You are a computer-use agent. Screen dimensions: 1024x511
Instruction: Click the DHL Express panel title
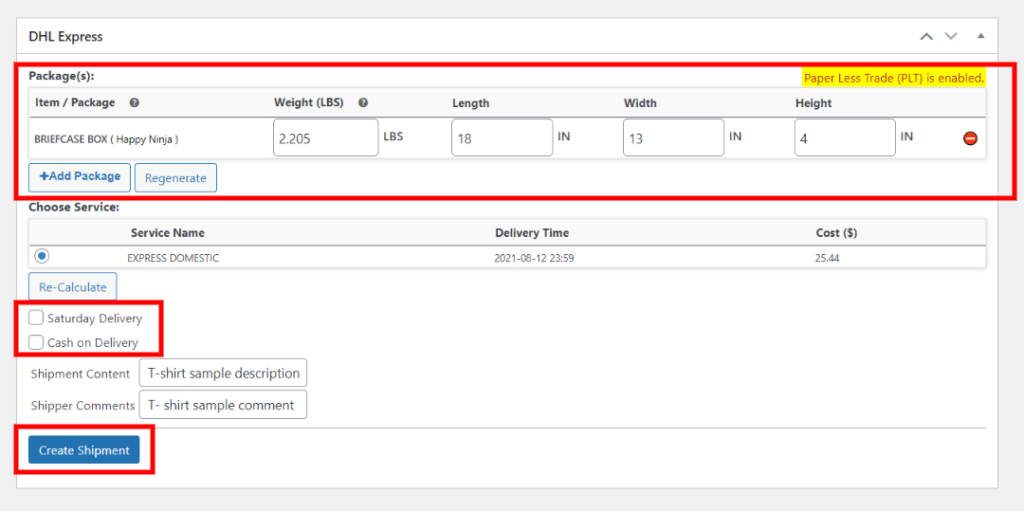point(66,37)
